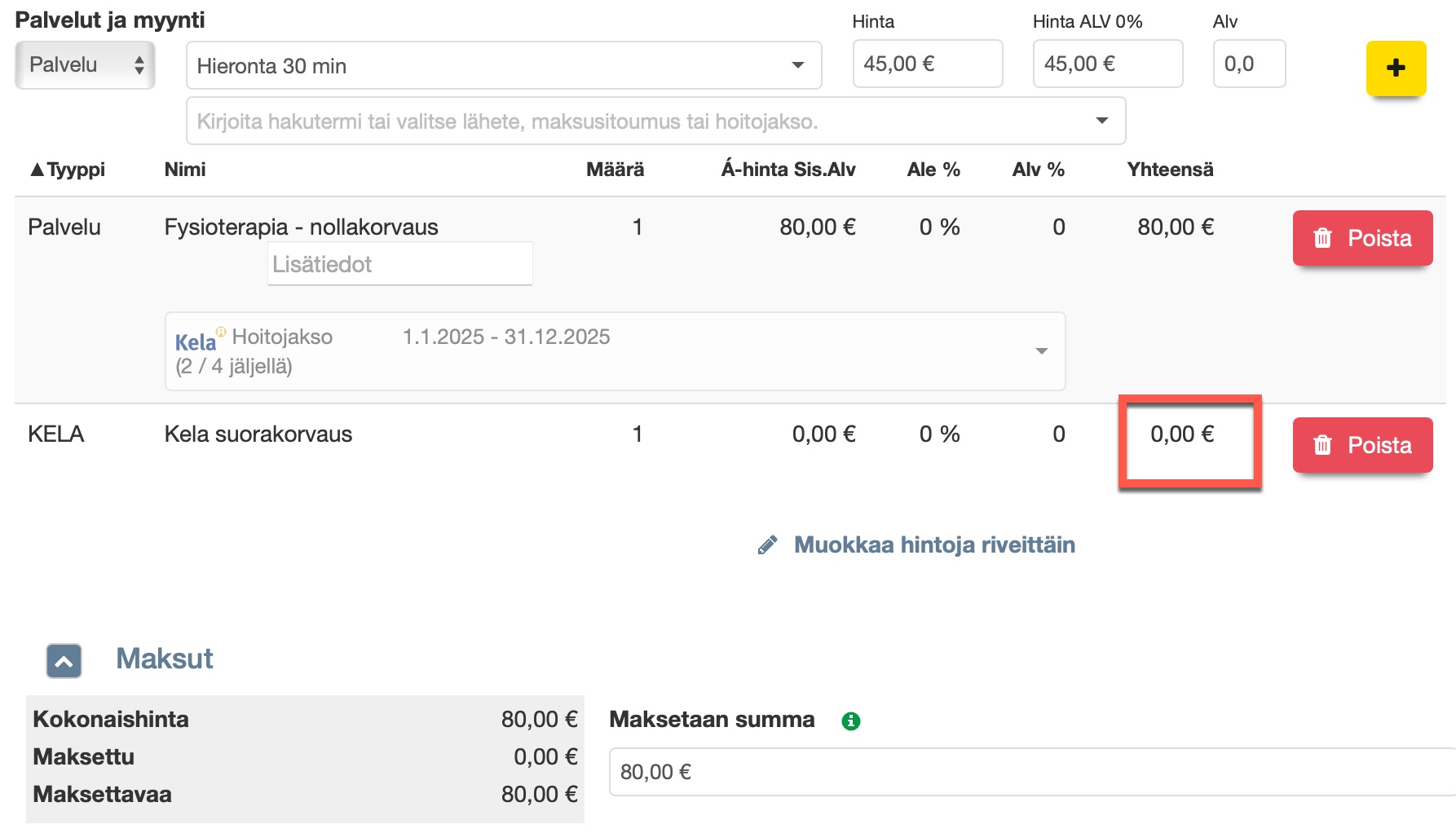Click Muokkaa hintoja riveittäin link
The image size is (1456, 833).
tap(933, 544)
